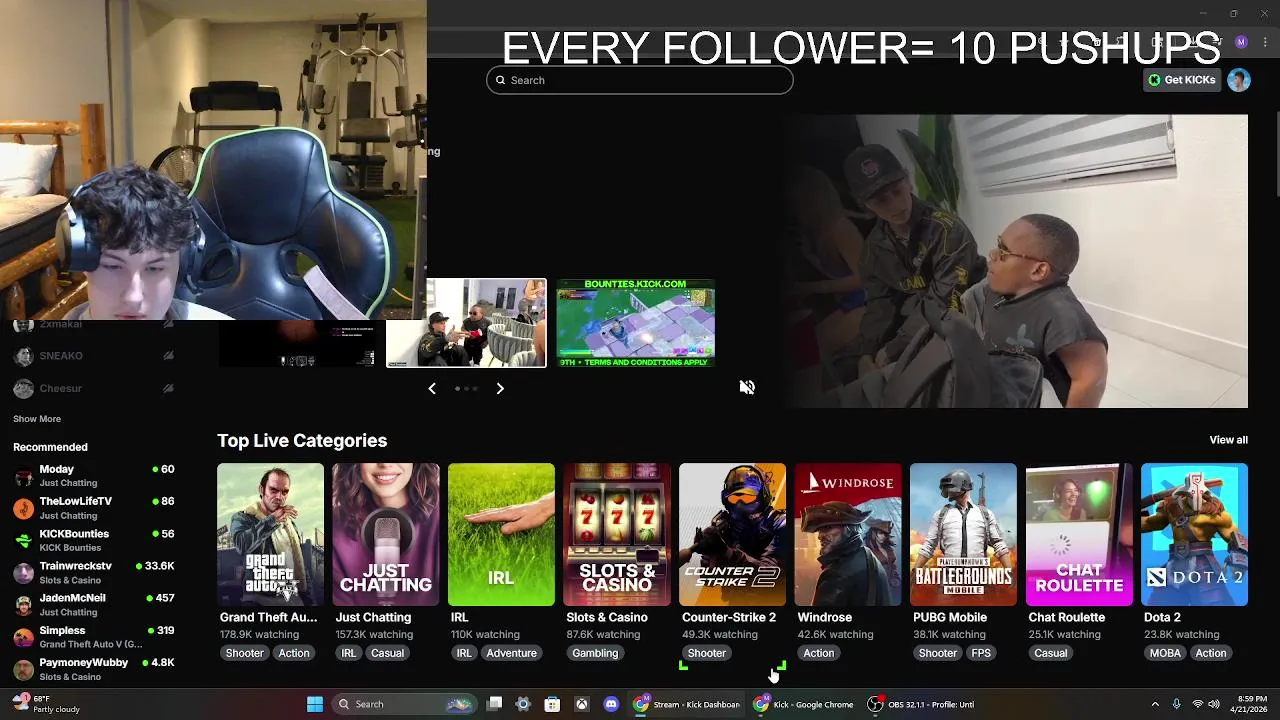1280x720 pixels.
Task: Open Simpless avatar icon
Action: point(23,637)
